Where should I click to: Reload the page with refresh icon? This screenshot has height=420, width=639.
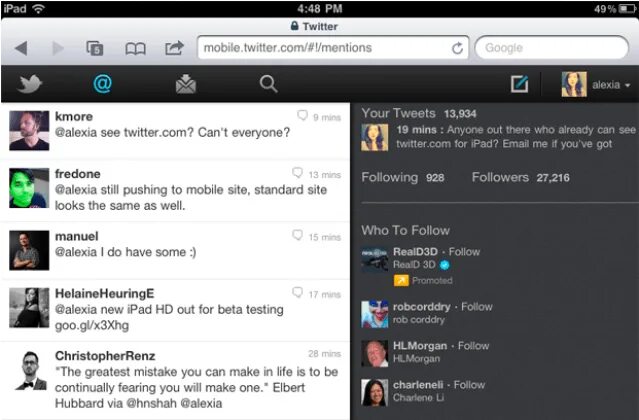(457, 48)
